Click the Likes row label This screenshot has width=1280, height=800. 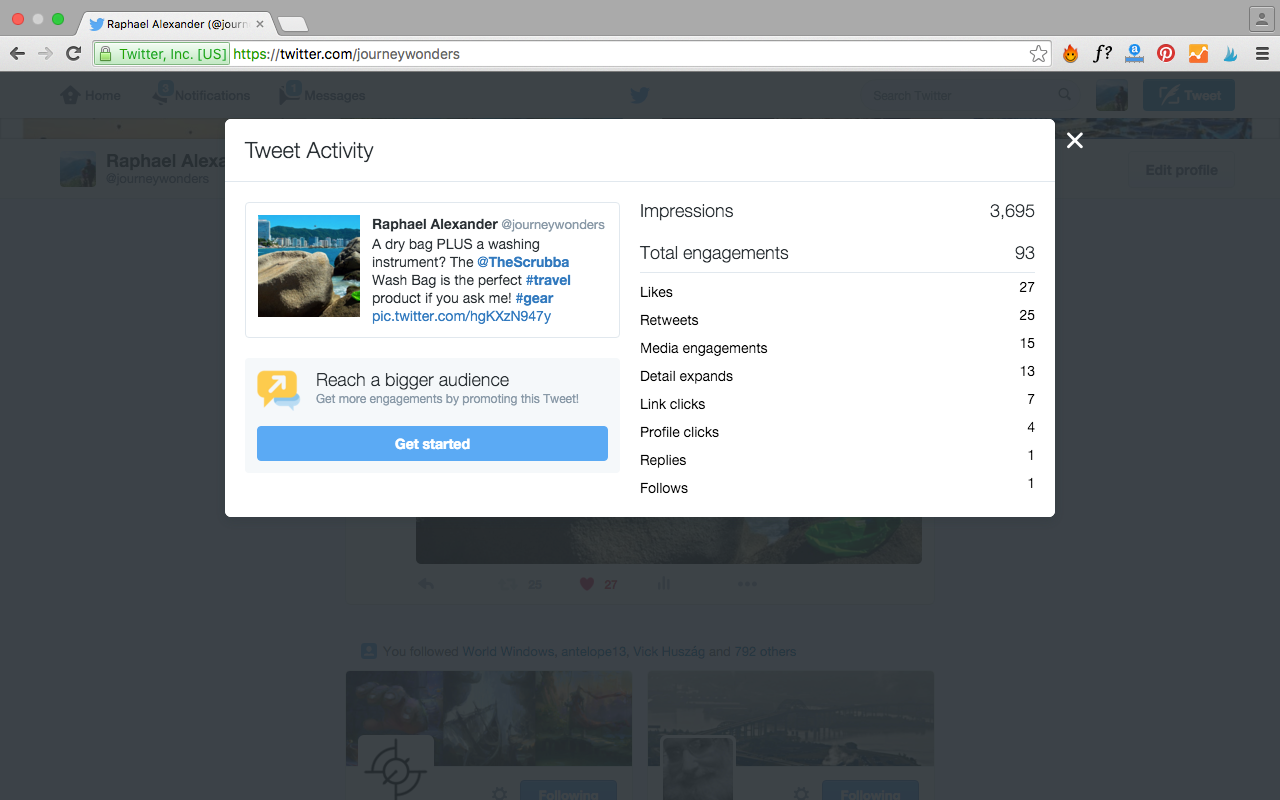point(656,292)
